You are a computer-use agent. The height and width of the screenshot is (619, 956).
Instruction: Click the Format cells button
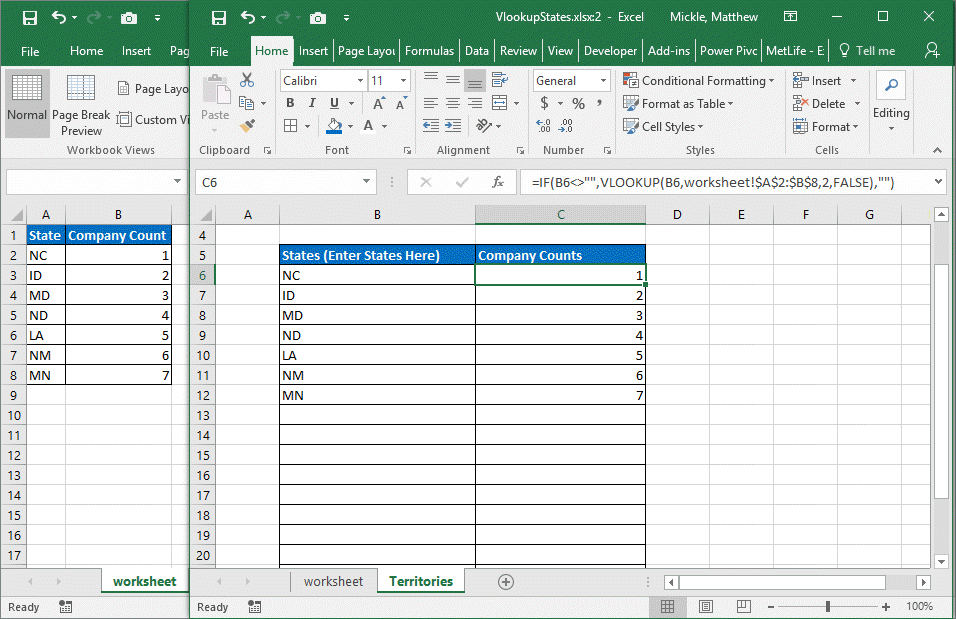pos(826,126)
